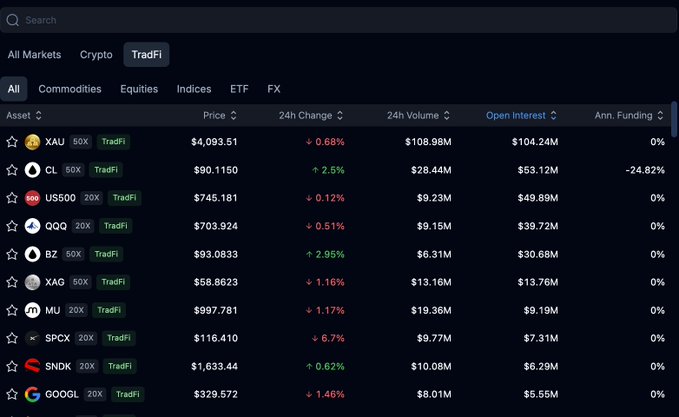The width and height of the screenshot is (679, 417).
Task: Select the All category filter
Action: pos(13,89)
